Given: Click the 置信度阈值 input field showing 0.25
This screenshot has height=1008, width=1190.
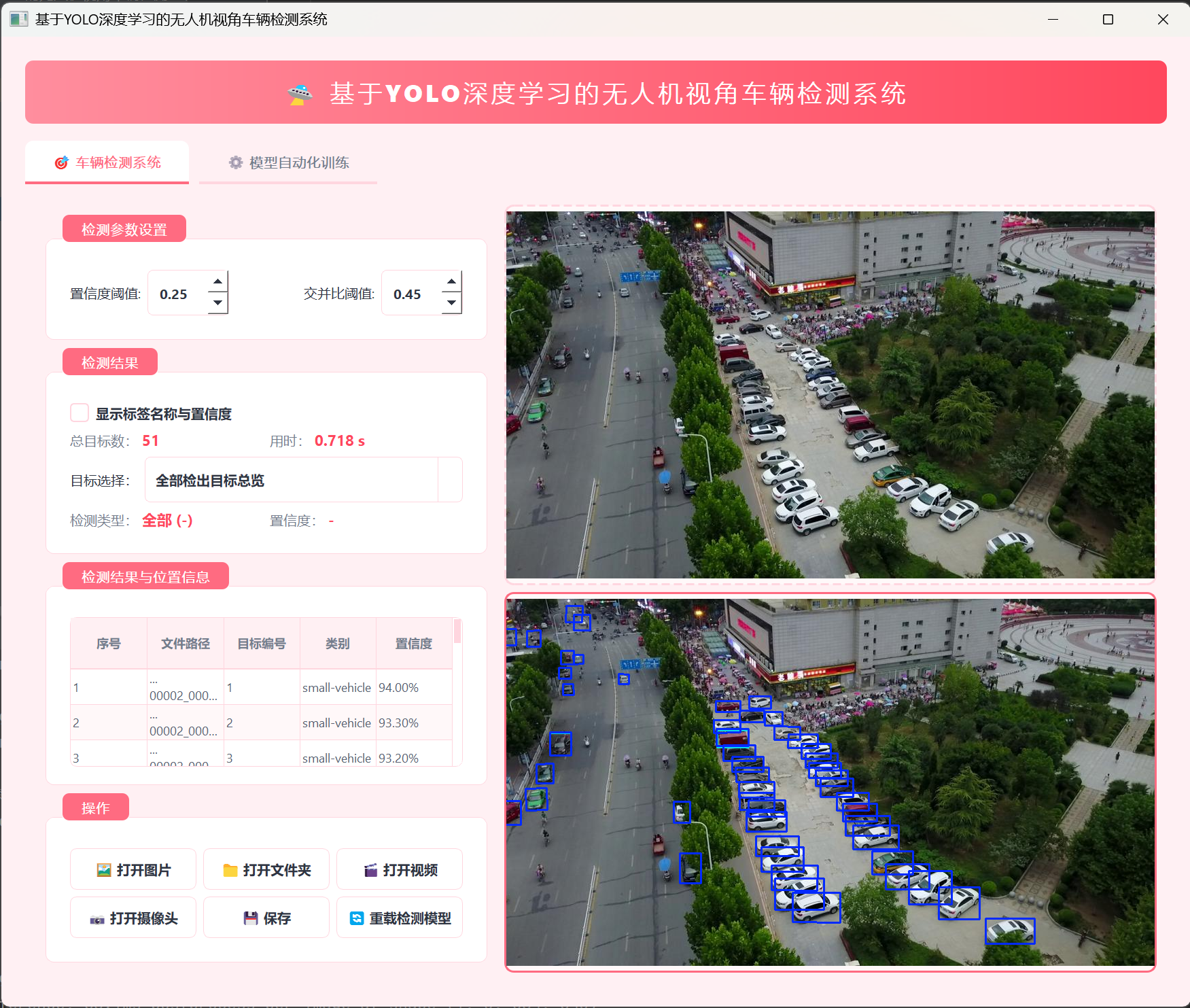Looking at the screenshot, I should (178, 293).
